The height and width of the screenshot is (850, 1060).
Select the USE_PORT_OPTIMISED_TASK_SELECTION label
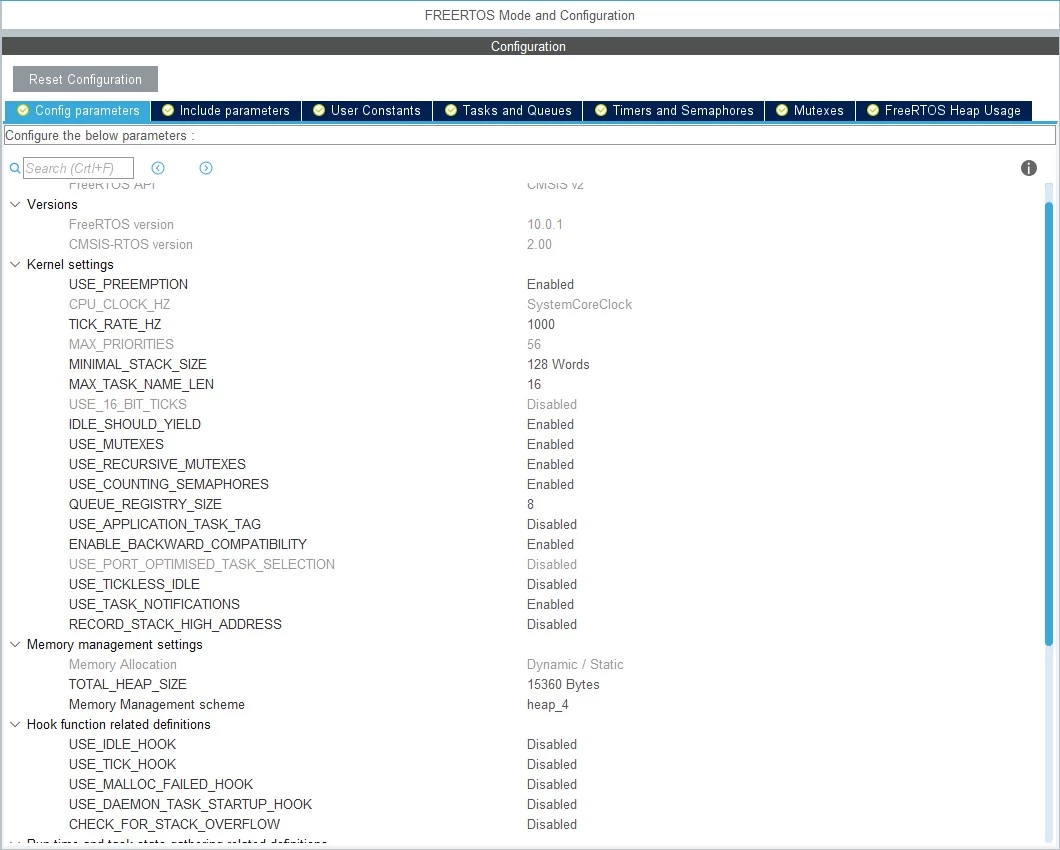tap(201, 564)
